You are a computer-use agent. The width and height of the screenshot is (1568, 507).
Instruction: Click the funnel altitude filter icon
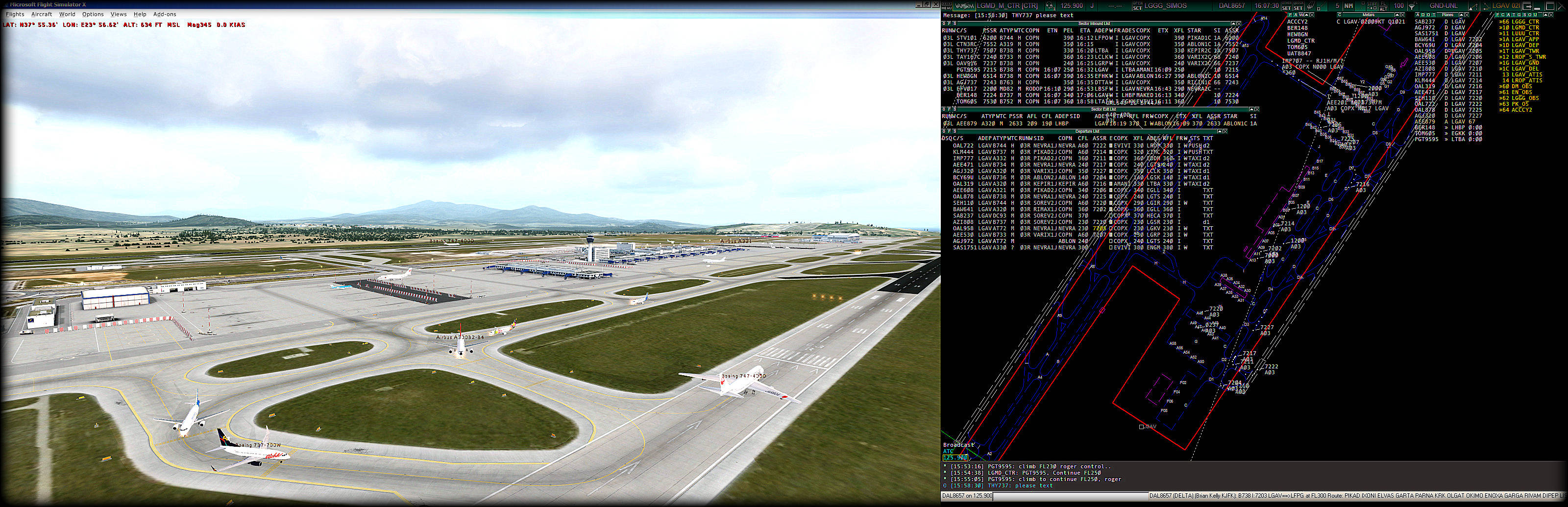tap(1413, 5)
